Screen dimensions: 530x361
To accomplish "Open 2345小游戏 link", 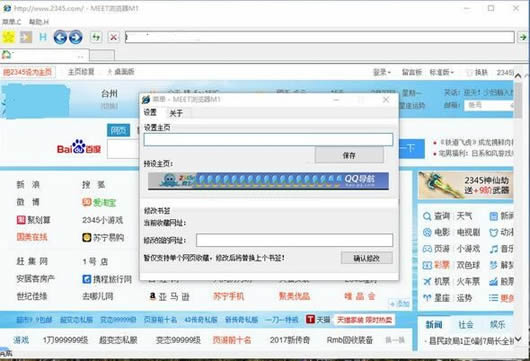I will tap(103, 220).
